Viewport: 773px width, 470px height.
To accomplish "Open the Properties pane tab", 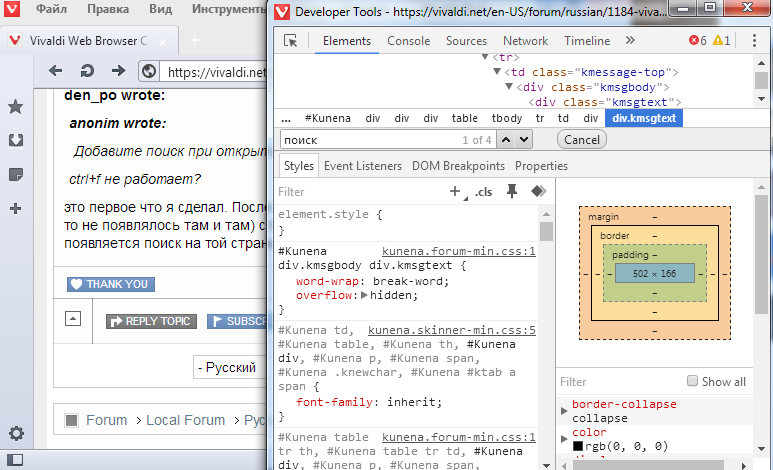I will (541, 166).
